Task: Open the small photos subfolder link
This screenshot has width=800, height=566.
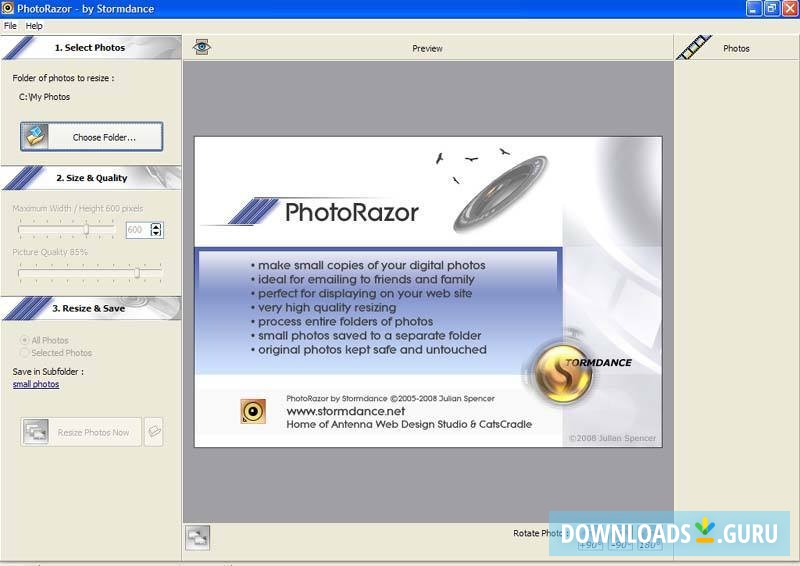Action: click(x=36, y=384)
